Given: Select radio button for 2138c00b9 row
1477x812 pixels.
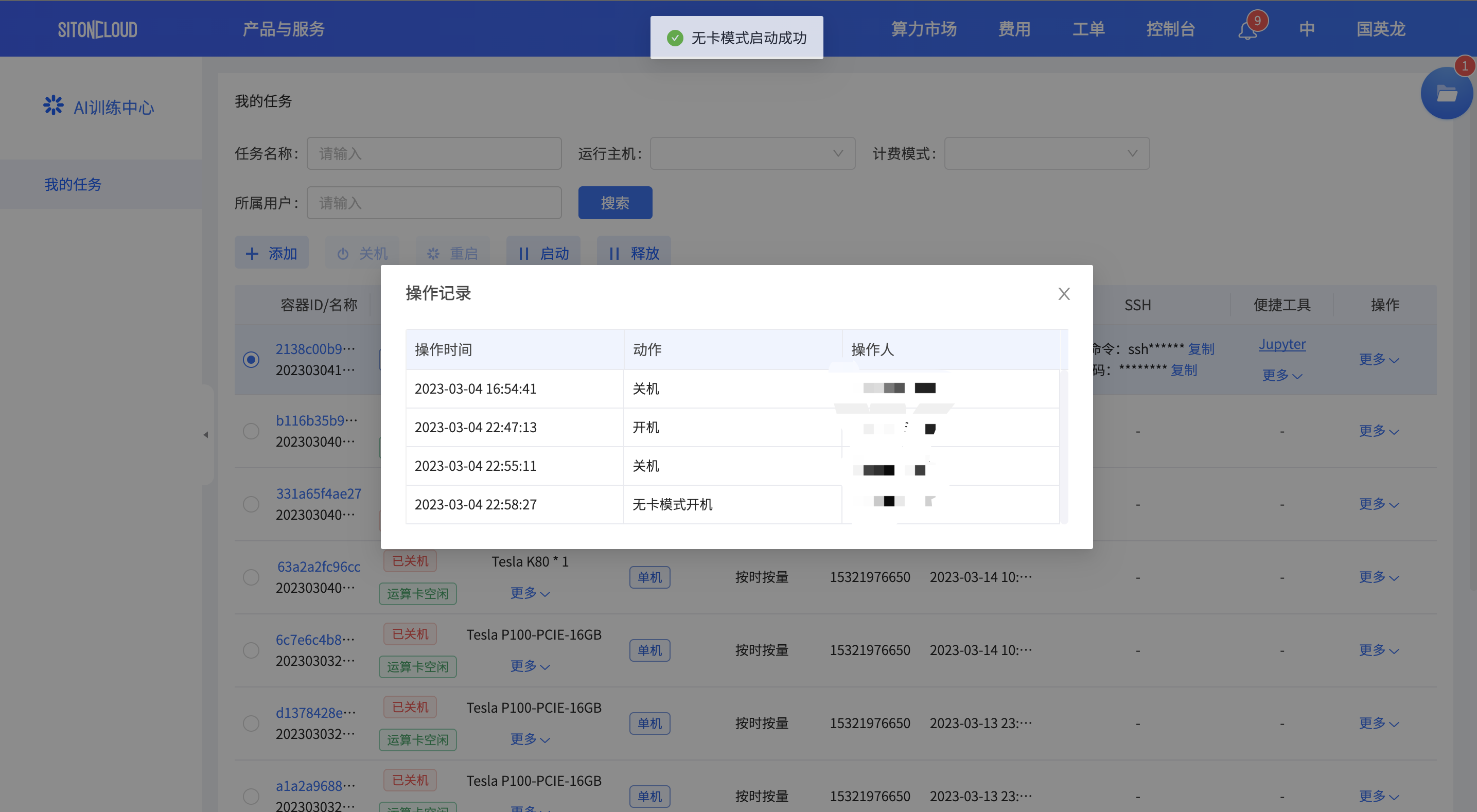Looking at the screenshot, I should 251,360.
